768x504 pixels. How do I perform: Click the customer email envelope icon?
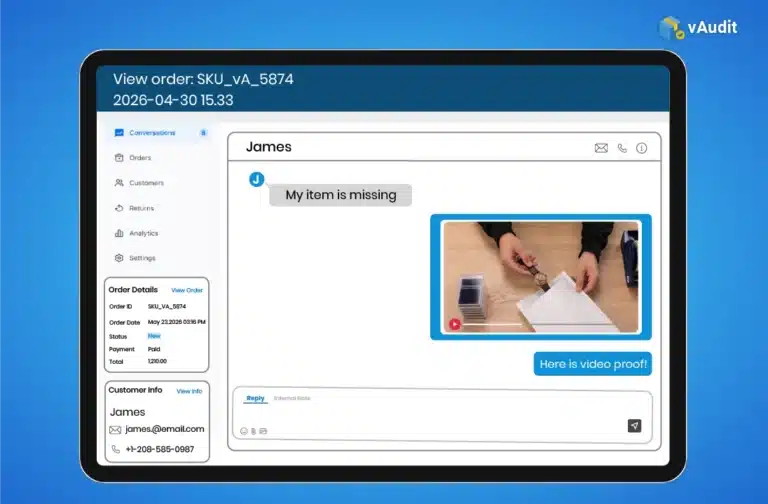coord(115,430)
